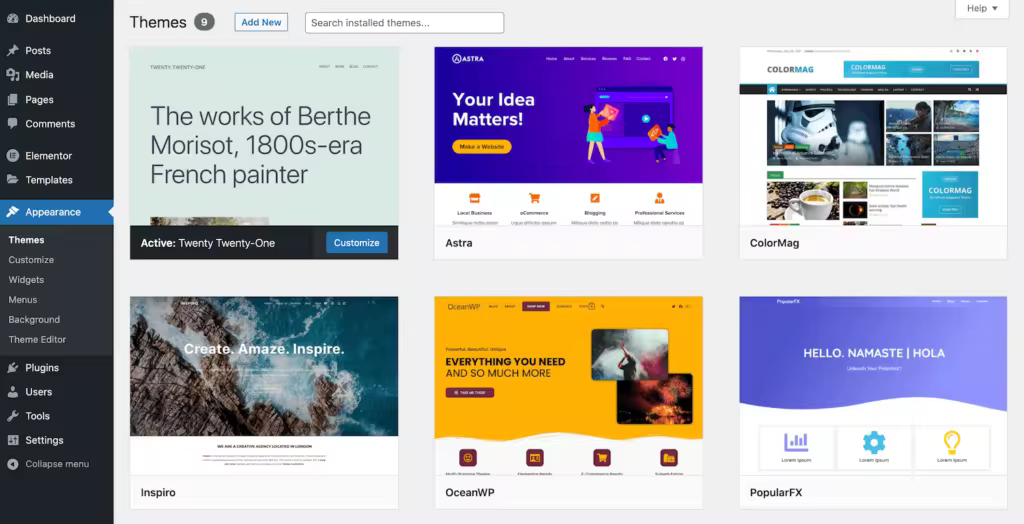Open Comments in sidebar
The width and height of the screenshot is (1024, 524).
(x=57, y=123)
